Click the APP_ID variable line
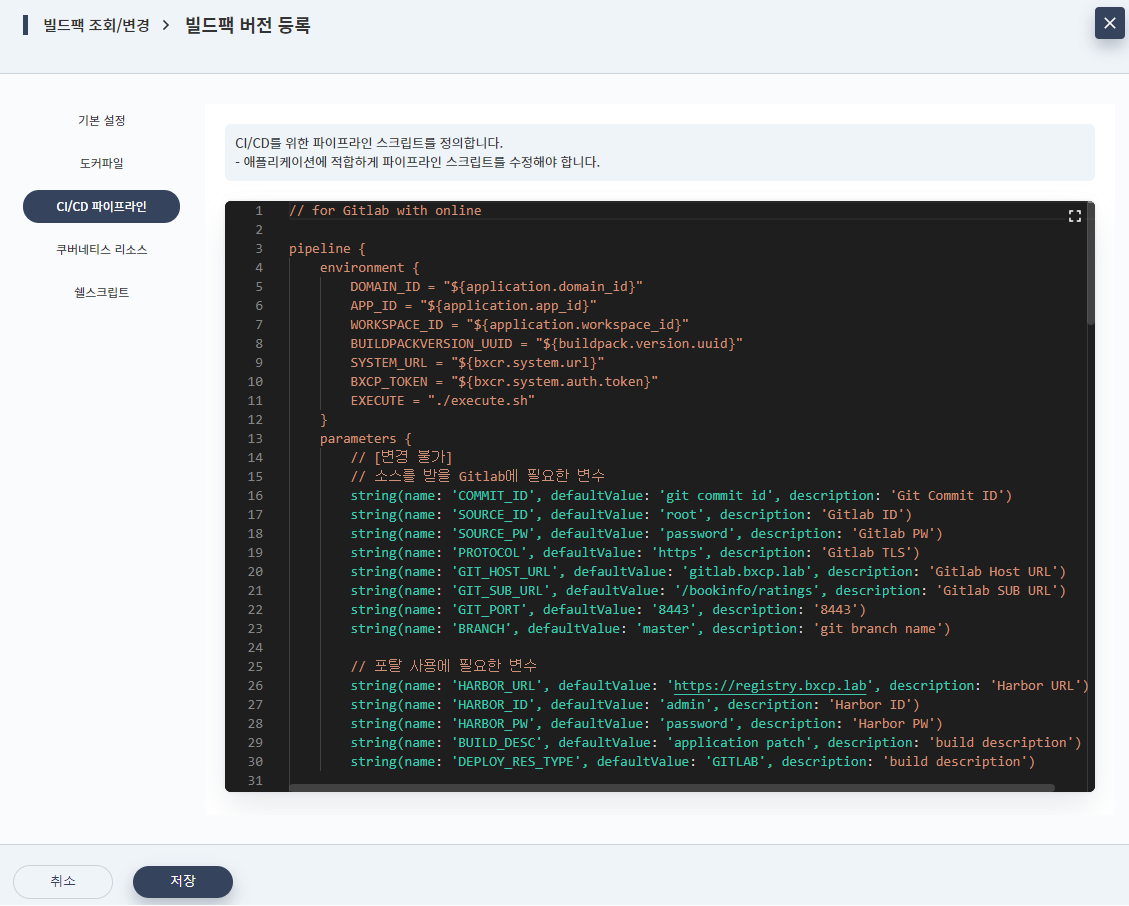Screen dimensions: 1129x906 click(473, 305)
